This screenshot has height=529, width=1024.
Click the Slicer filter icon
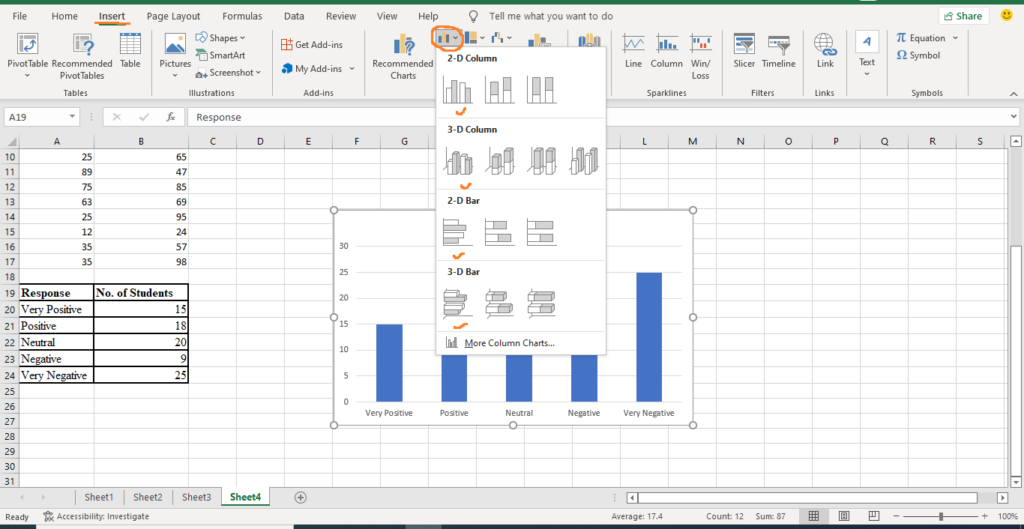coord(744,44)
